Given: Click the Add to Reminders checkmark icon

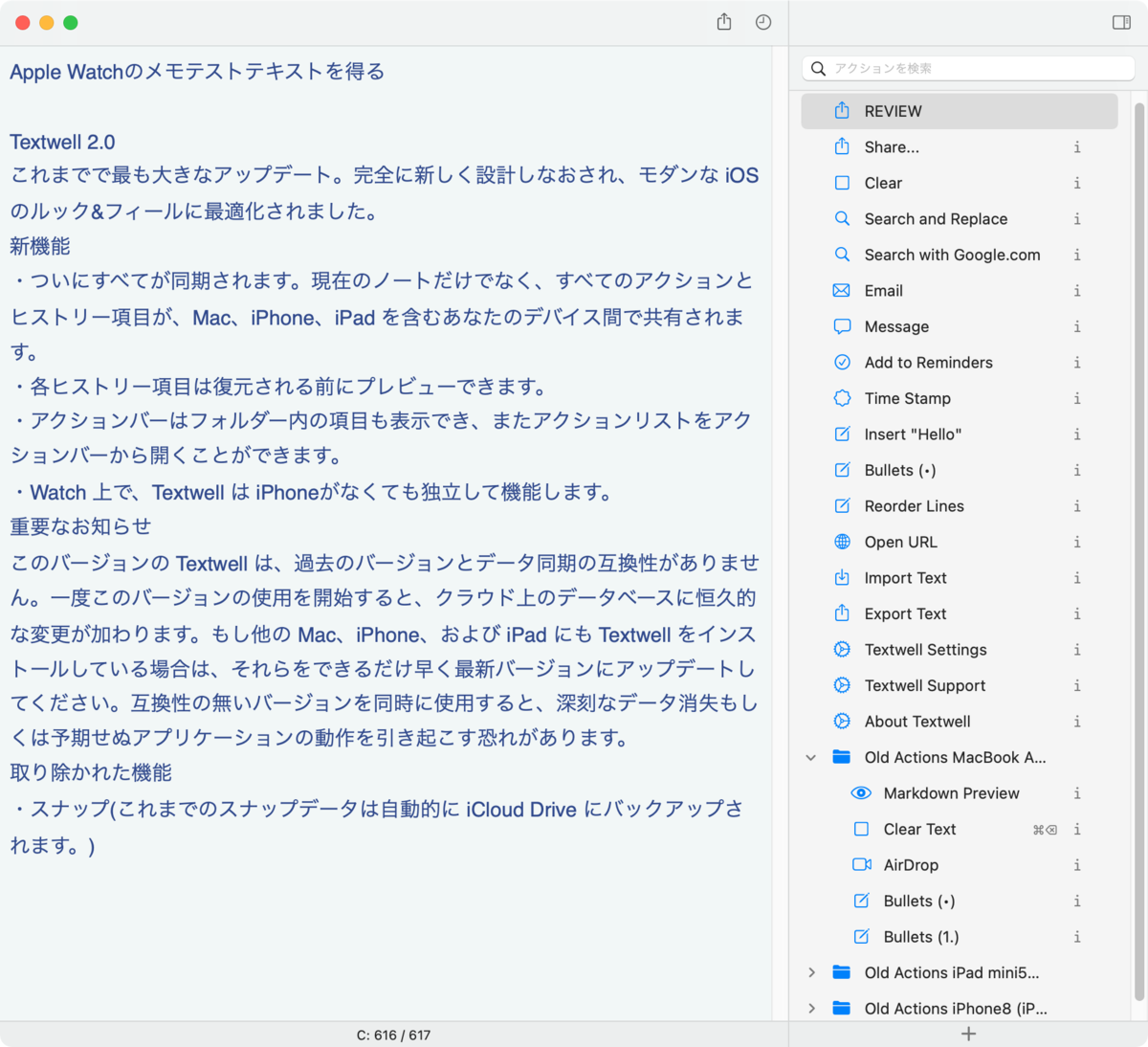Looking at the screenshot, I should click(x=842, y=362).
